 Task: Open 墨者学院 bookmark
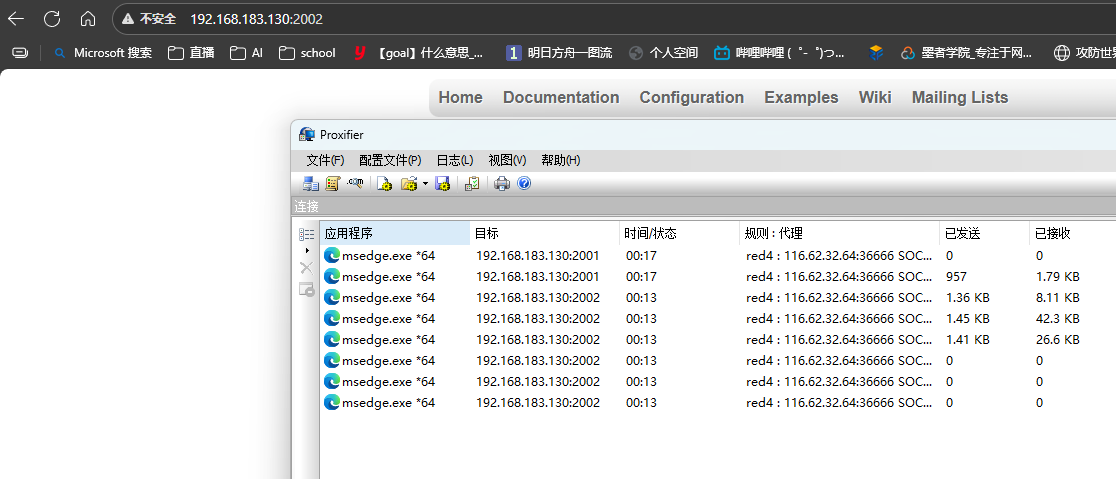[x=967, y=53]
